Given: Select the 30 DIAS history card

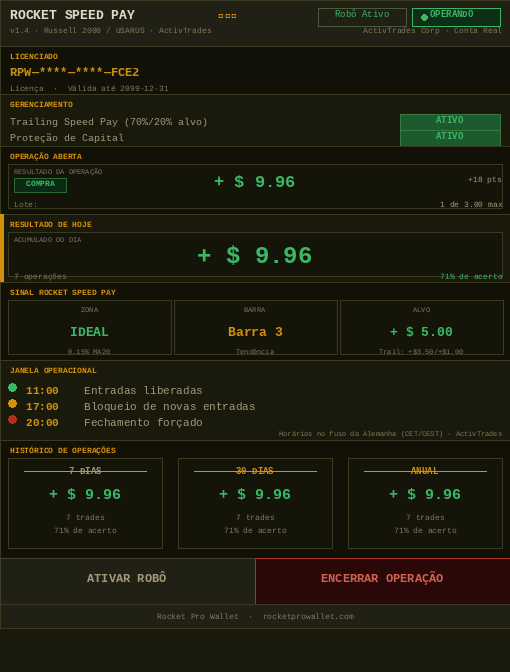Looking at the screenshot, I should [255, 503].
